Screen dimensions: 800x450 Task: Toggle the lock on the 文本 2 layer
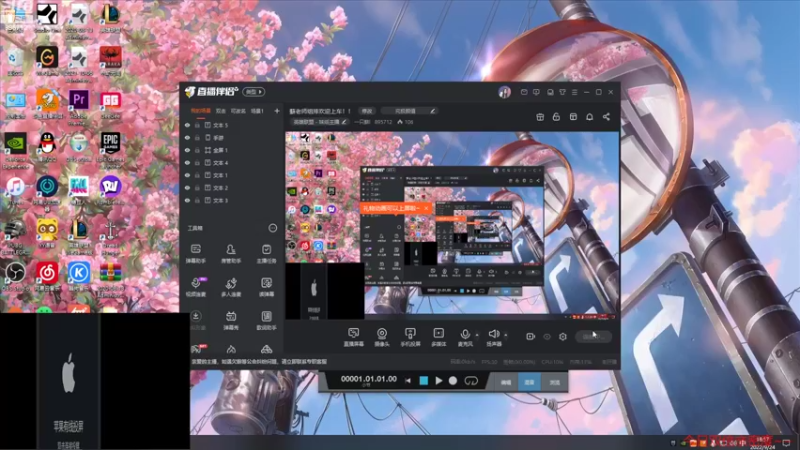[197, 188]
